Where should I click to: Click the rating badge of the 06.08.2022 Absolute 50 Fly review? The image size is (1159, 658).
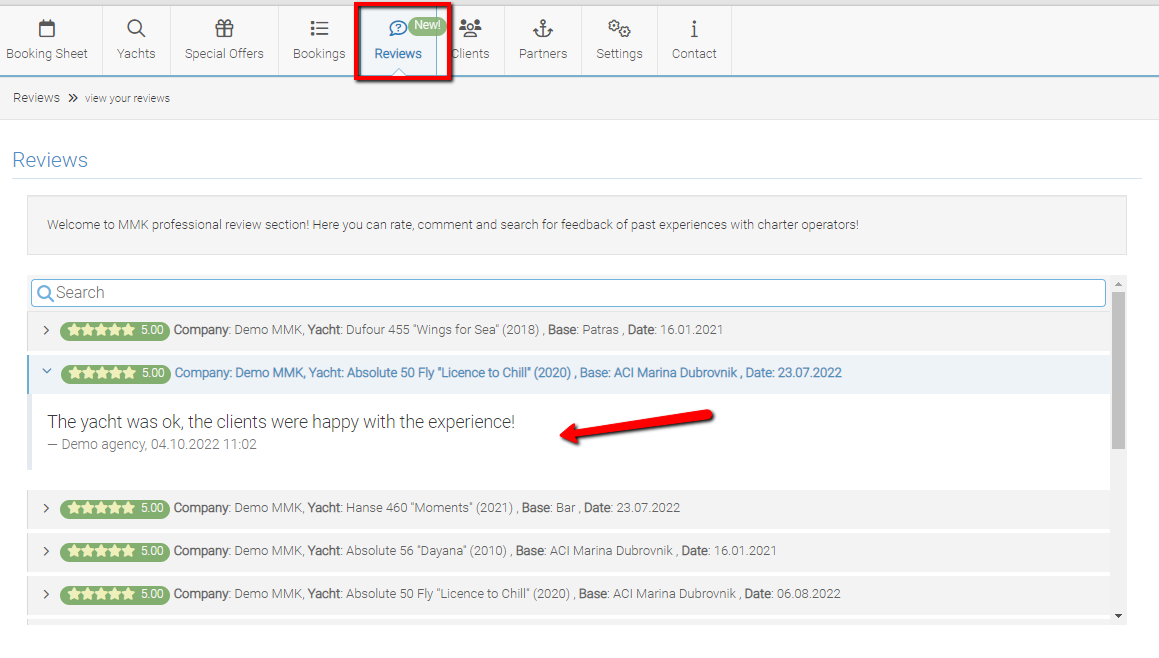click(x=115, y=594)
